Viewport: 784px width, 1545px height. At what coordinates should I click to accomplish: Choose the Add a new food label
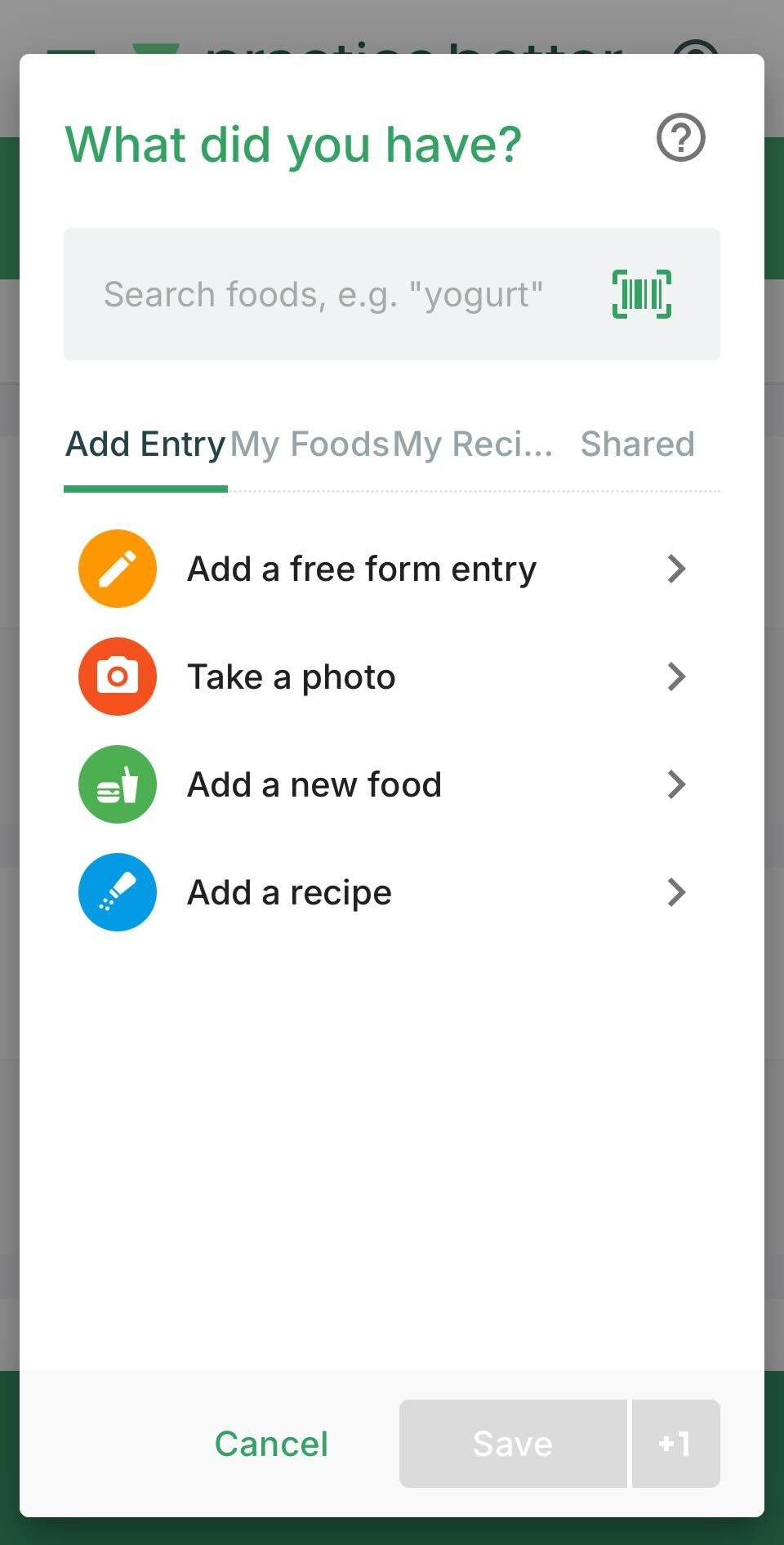coord(314,784)
